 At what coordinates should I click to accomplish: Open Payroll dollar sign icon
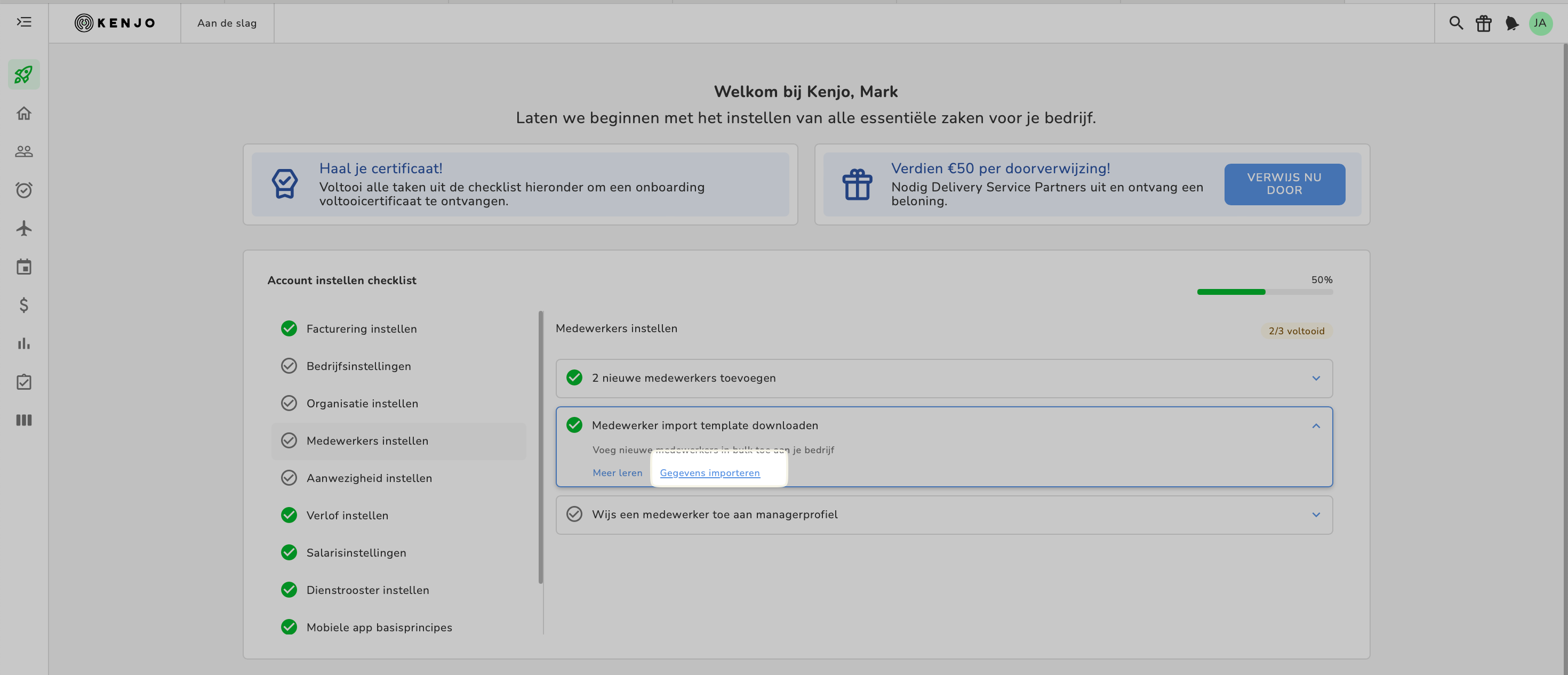[x=24, y=305]
